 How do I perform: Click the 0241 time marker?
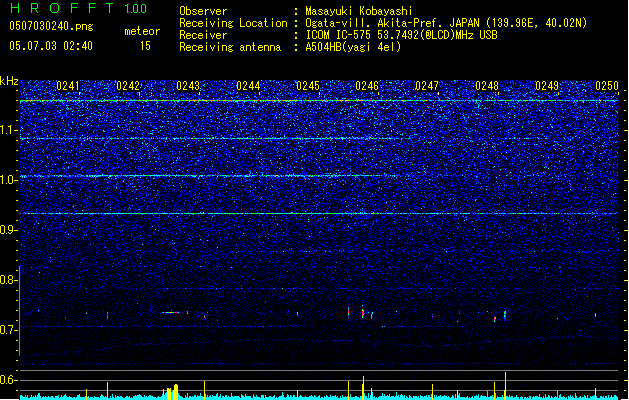tap(68, 86)
